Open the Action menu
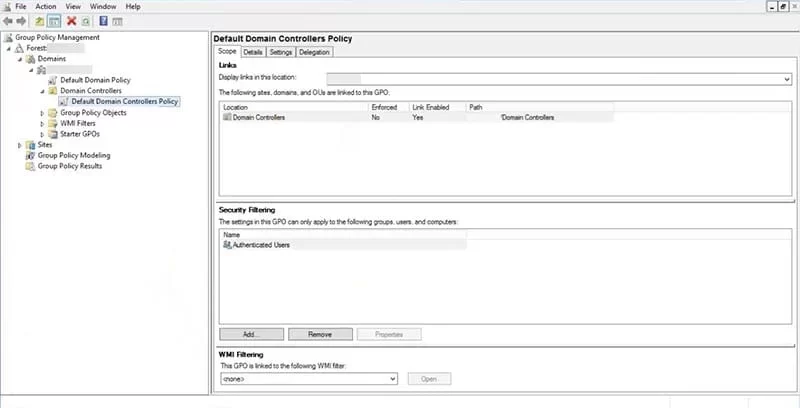Image resolution: width=800 pixels, height=408 pixels. click(46, 7)
